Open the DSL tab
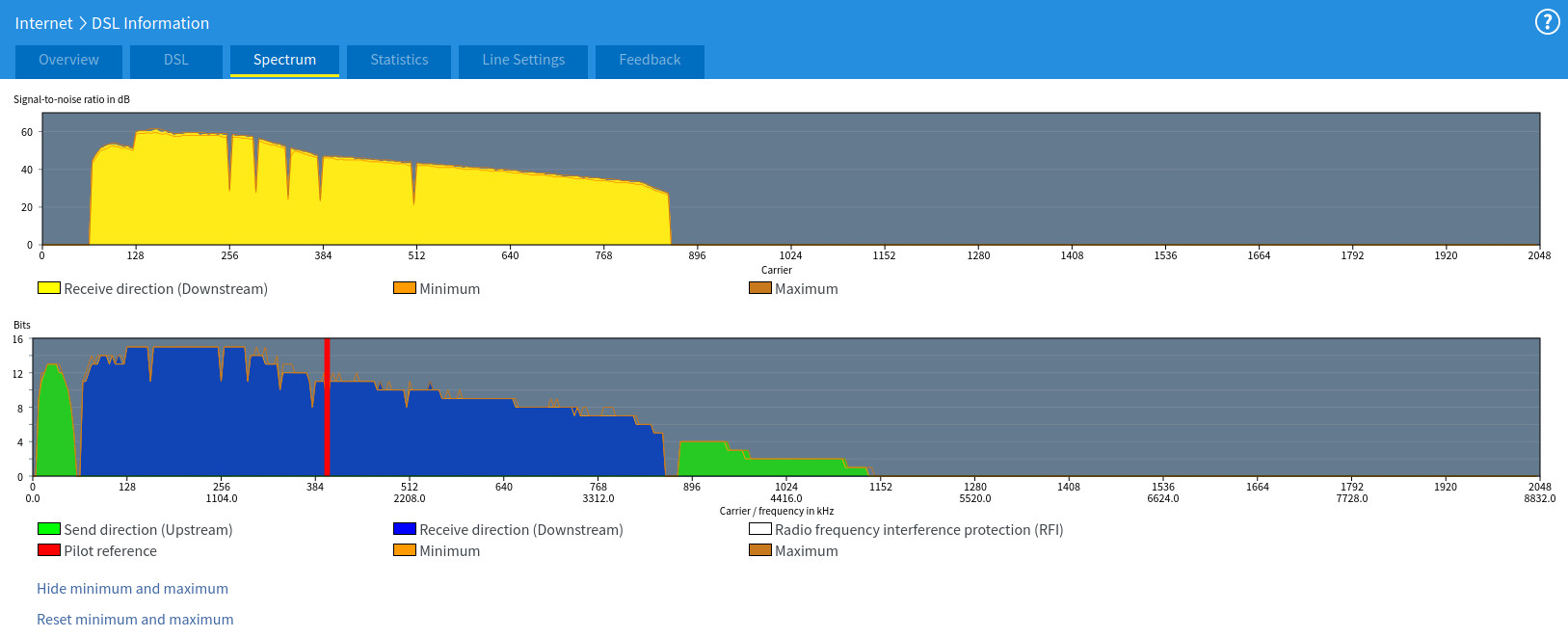 click(176, 61)
